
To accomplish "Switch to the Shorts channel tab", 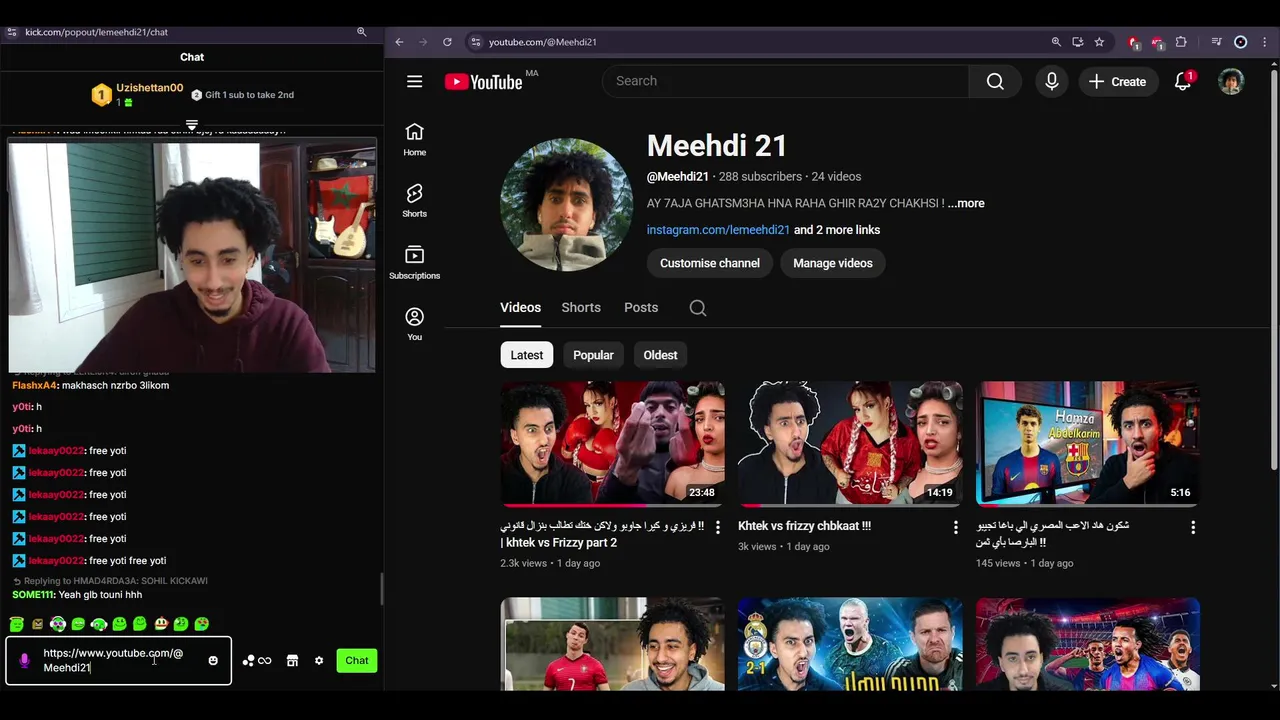I will 581,308.
